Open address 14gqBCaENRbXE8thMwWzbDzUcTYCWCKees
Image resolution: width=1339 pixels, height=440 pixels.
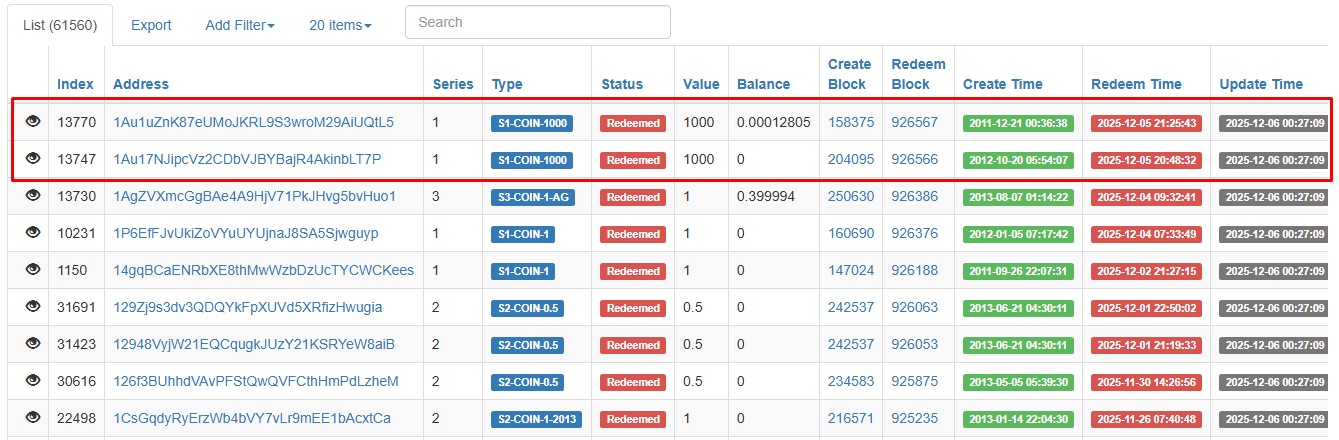pyautogui.click(x=263, y=270)
